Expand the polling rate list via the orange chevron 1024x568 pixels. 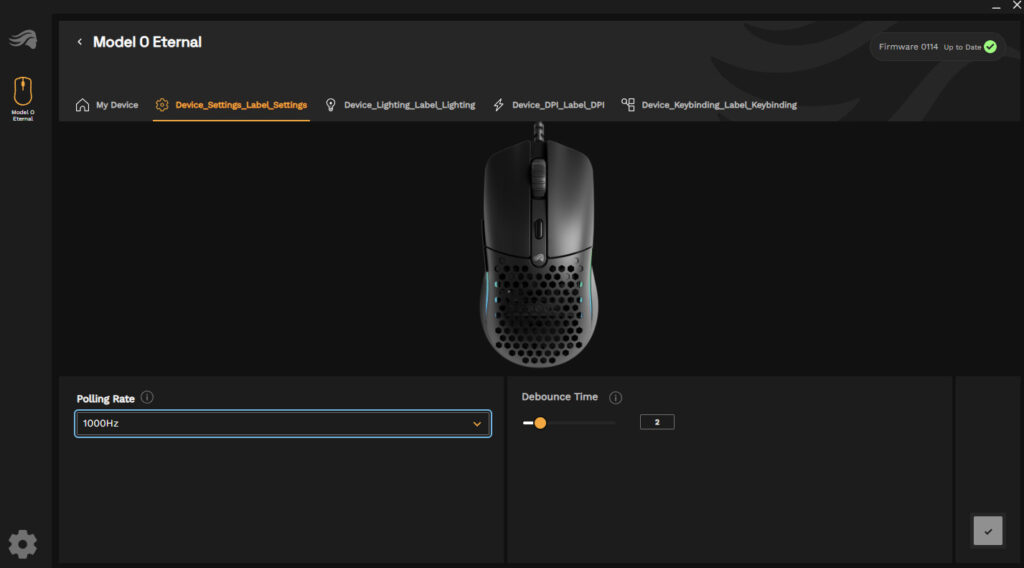click(477, 424)
